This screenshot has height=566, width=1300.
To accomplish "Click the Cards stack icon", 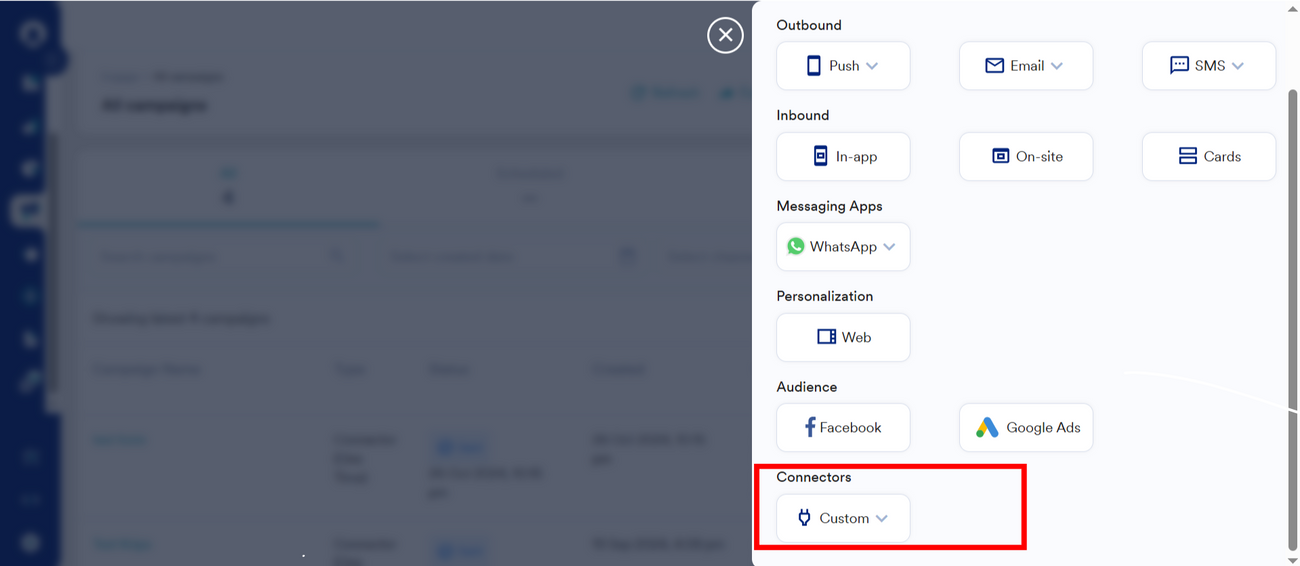I will (x=1187, y=157).
